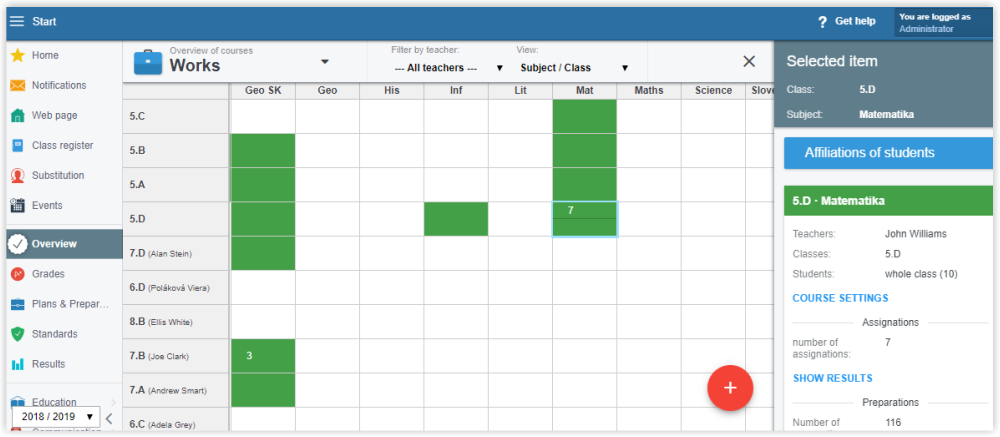Click the Web page house icon
Screen dimensions: 1000x437
pyautogui.click(x=18, y=115)
